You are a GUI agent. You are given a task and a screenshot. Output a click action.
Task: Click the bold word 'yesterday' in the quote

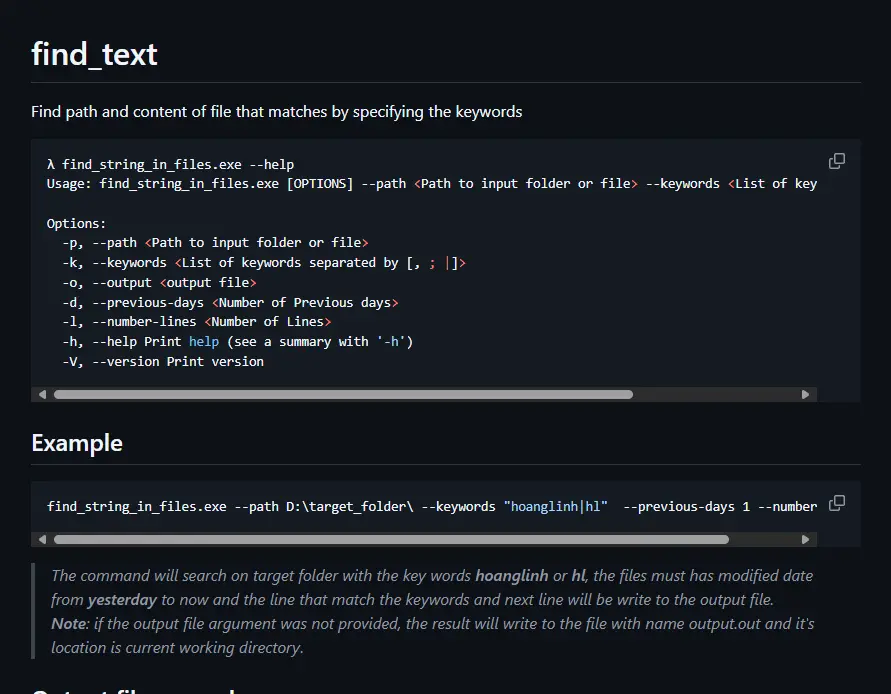coord(122,600)
